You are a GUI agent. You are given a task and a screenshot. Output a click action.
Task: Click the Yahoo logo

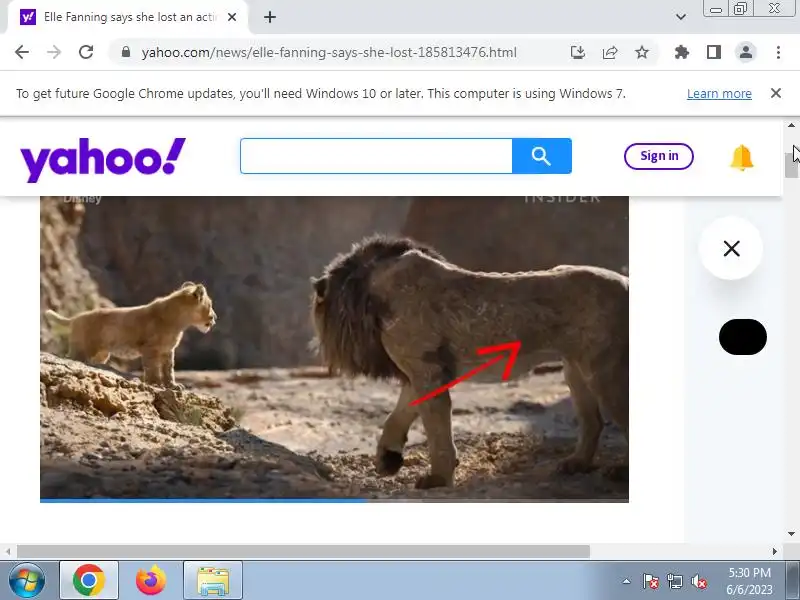pos(103,159)
